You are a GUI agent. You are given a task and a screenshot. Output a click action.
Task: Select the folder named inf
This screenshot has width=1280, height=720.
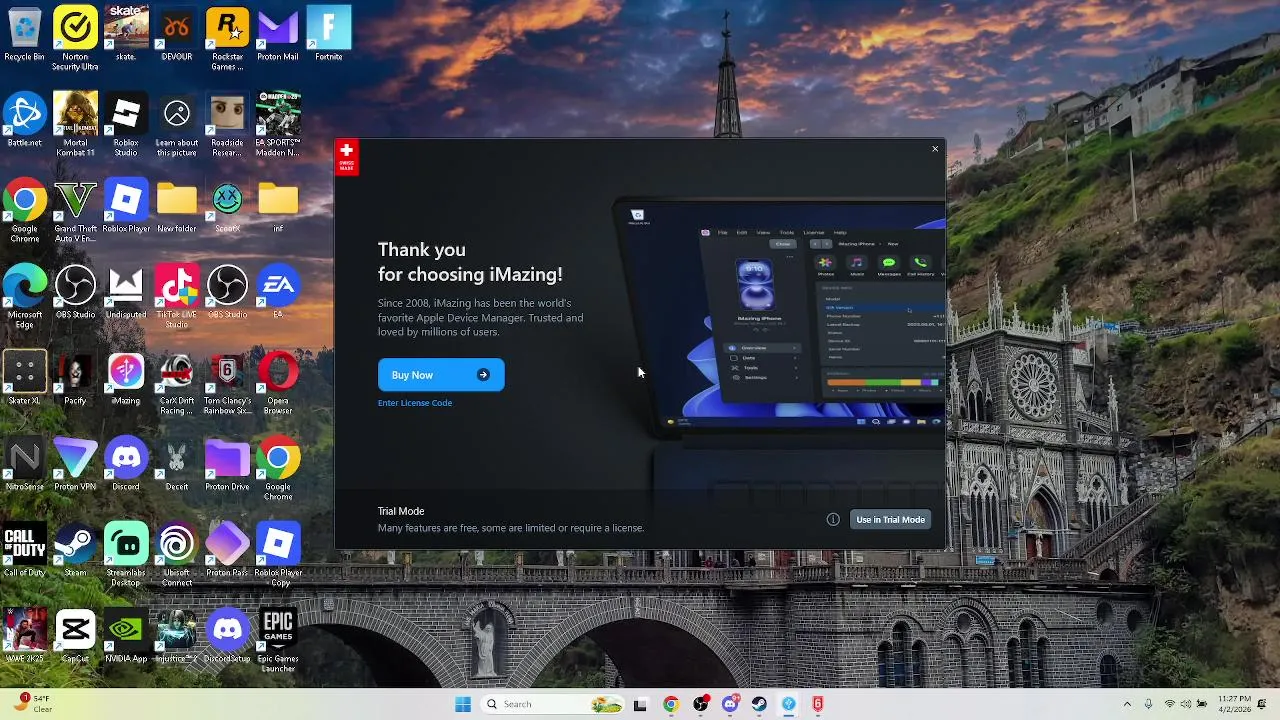point(278,207)
